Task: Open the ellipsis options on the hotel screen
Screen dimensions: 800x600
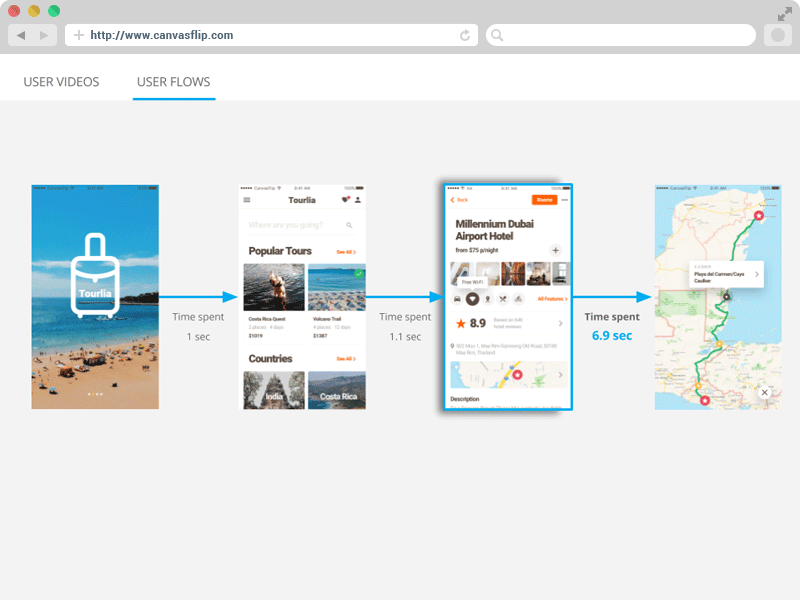Action: coord(564,198)
